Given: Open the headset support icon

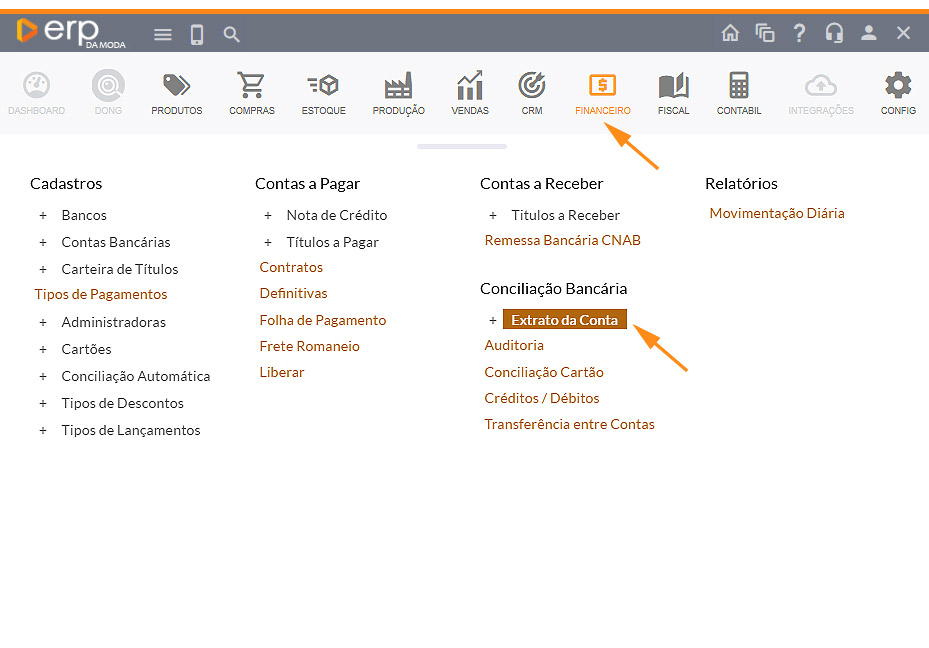Looking at the screenshot, I should tap(834, 33).
